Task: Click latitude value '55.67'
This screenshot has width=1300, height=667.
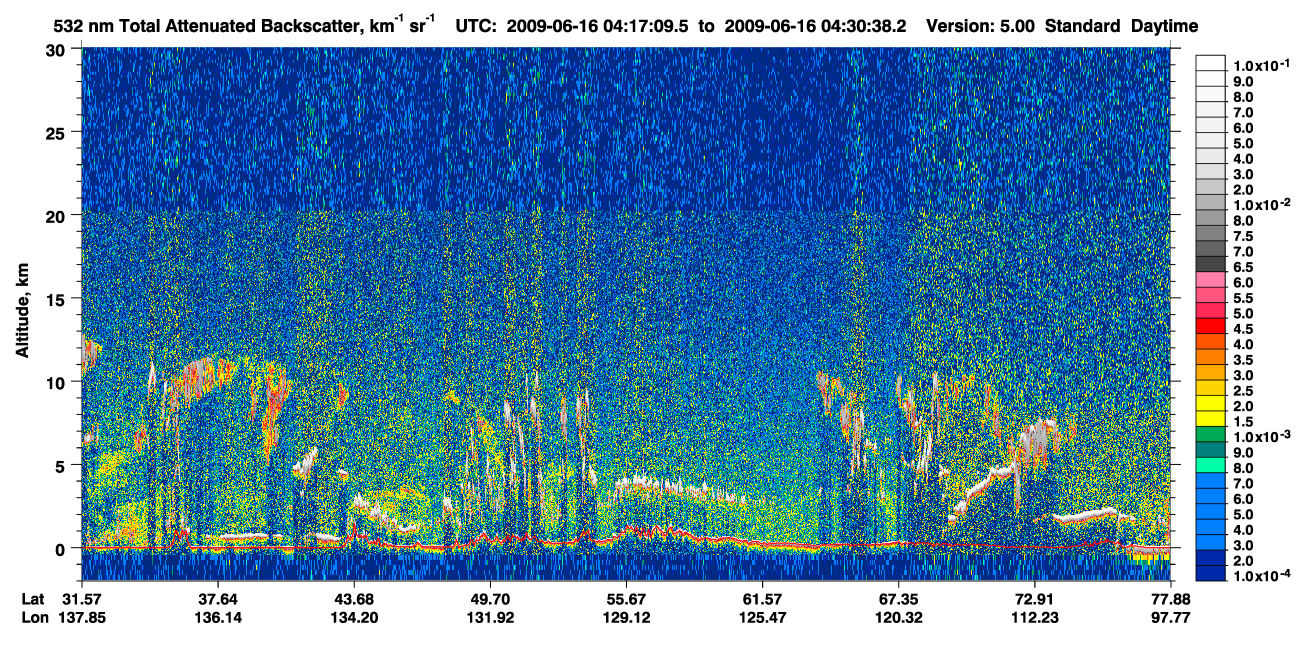Action: [626, 599]
